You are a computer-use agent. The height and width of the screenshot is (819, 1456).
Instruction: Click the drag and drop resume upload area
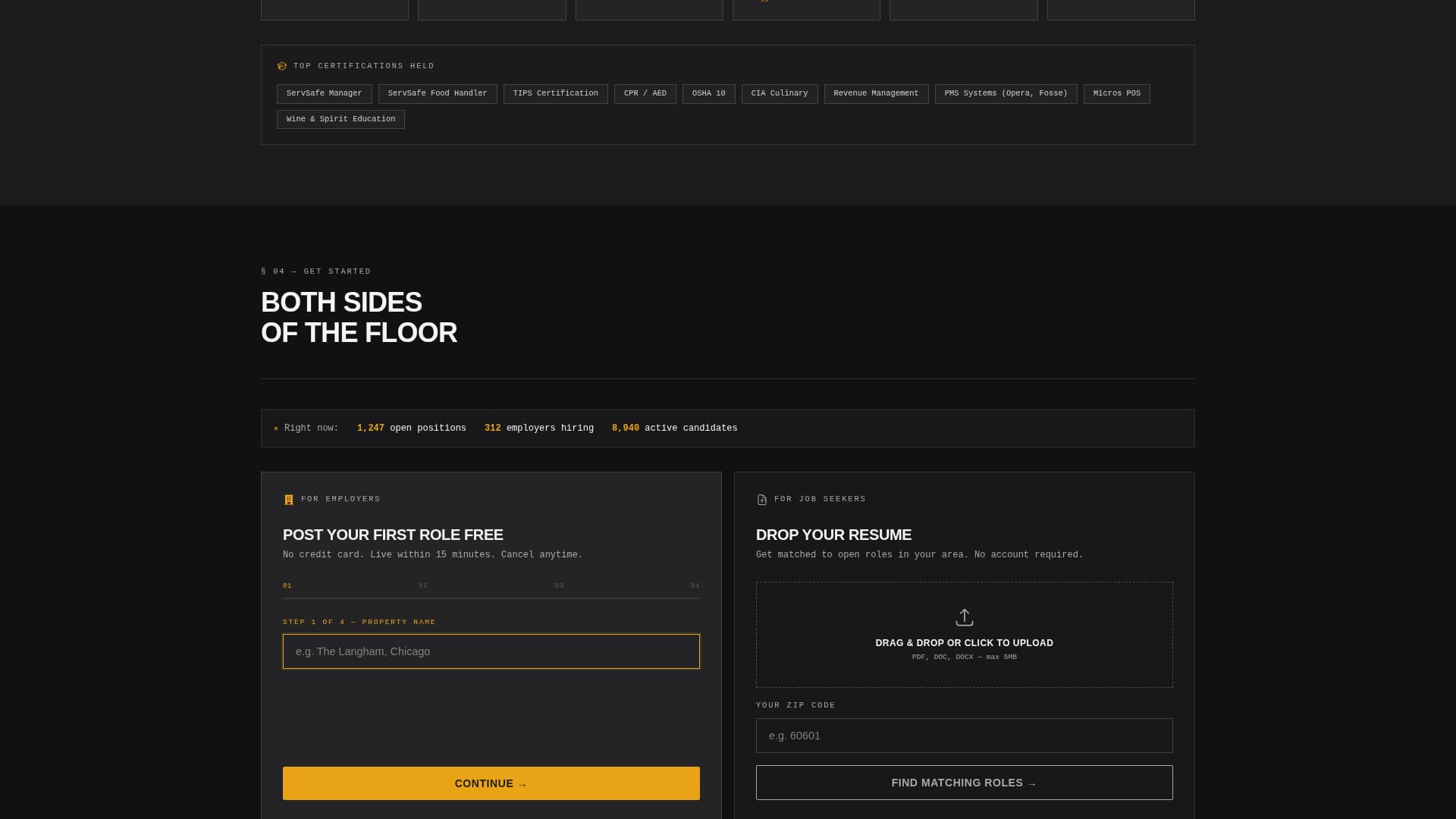click(964, 634)
